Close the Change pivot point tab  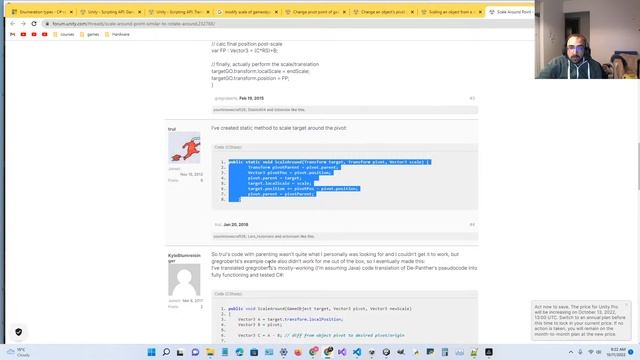[x=344, y=12]
